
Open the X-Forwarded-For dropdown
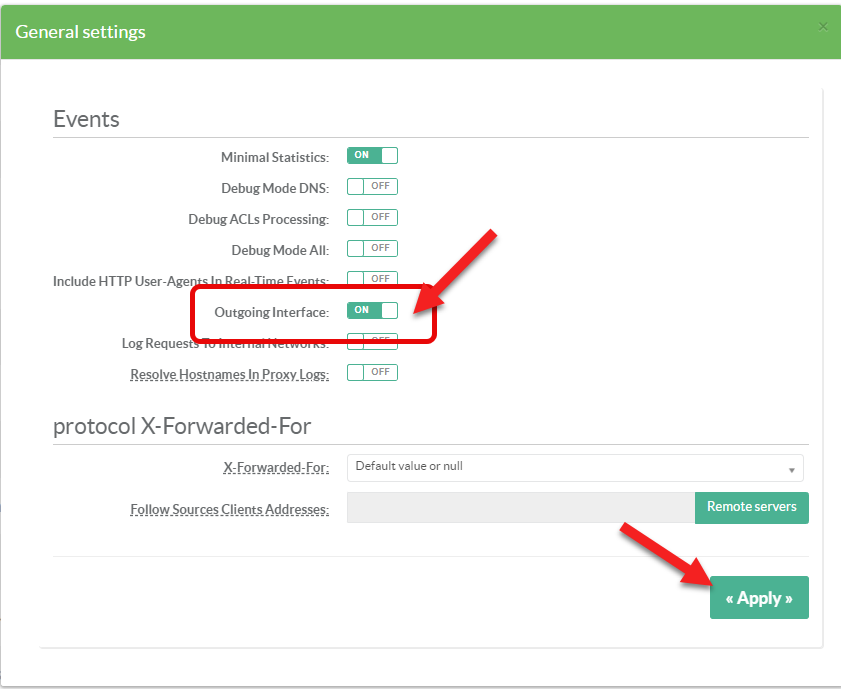[x=574, y=467]
